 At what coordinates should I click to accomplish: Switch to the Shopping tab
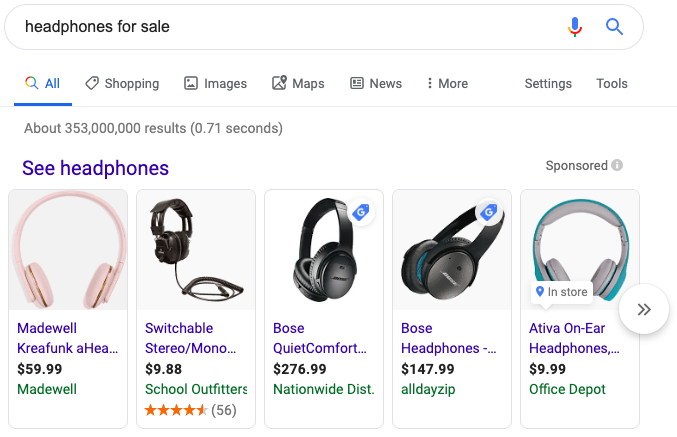[122, 83]
